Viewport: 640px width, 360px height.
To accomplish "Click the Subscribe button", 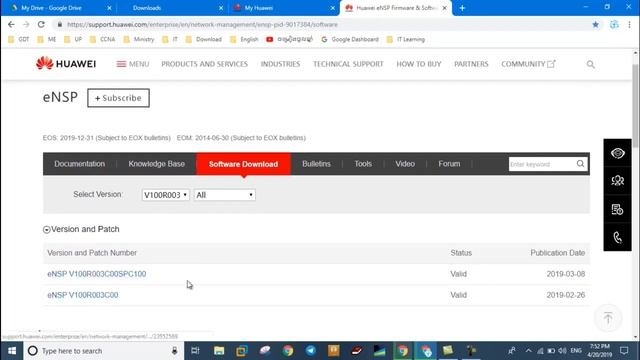I will (x=118, y=98).
